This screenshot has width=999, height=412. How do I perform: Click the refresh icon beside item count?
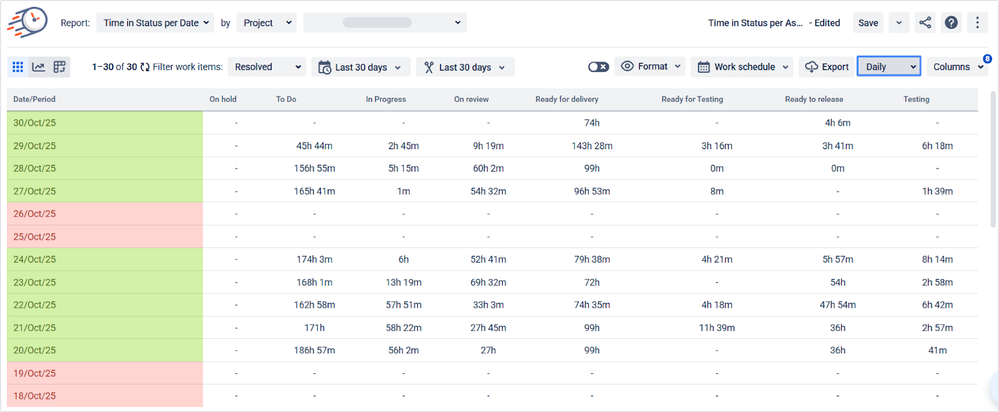145,67
